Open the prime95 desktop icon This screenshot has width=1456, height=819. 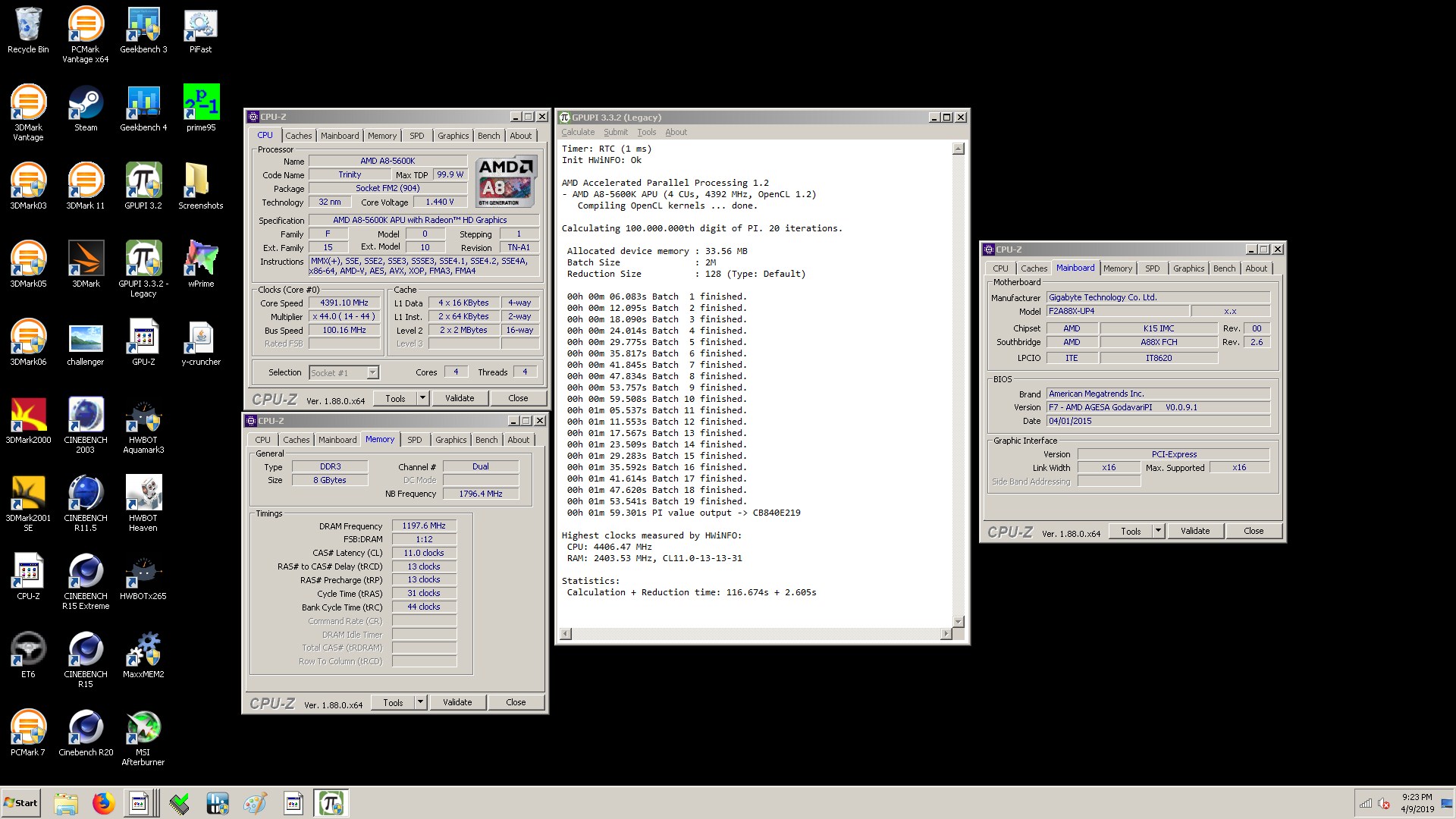click(201, 108)
